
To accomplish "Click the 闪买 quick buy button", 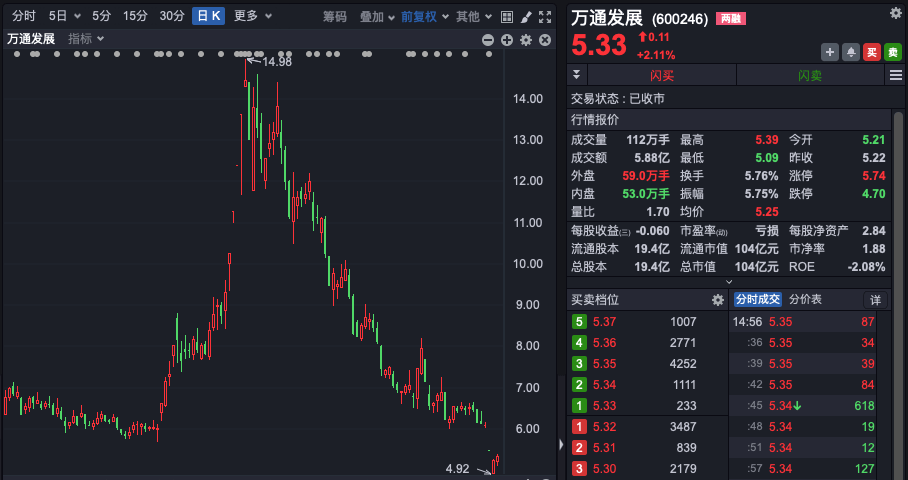I will pos(662,75).
